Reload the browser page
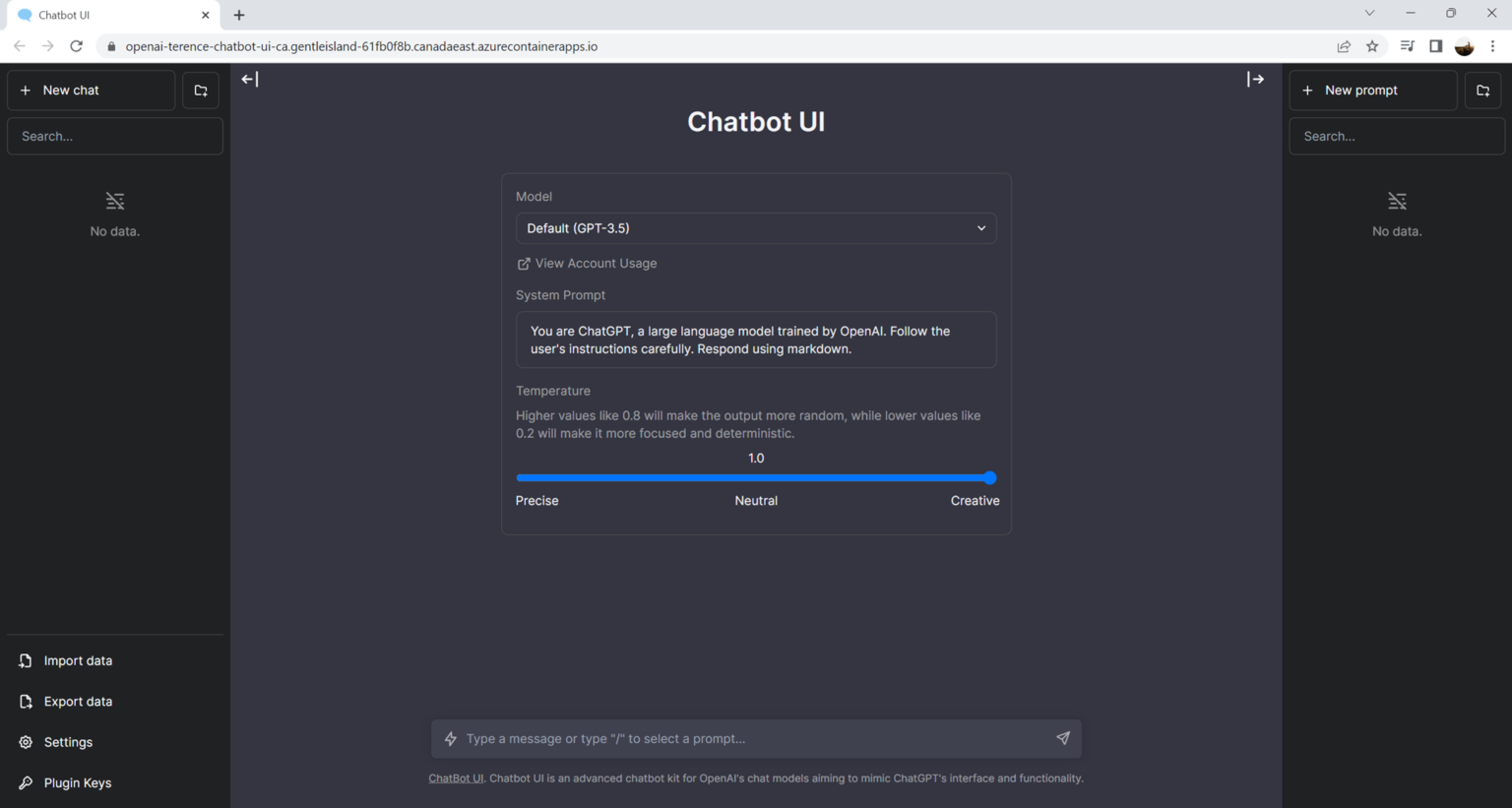Screen dimensions: 1512x808 click(76, 46)
